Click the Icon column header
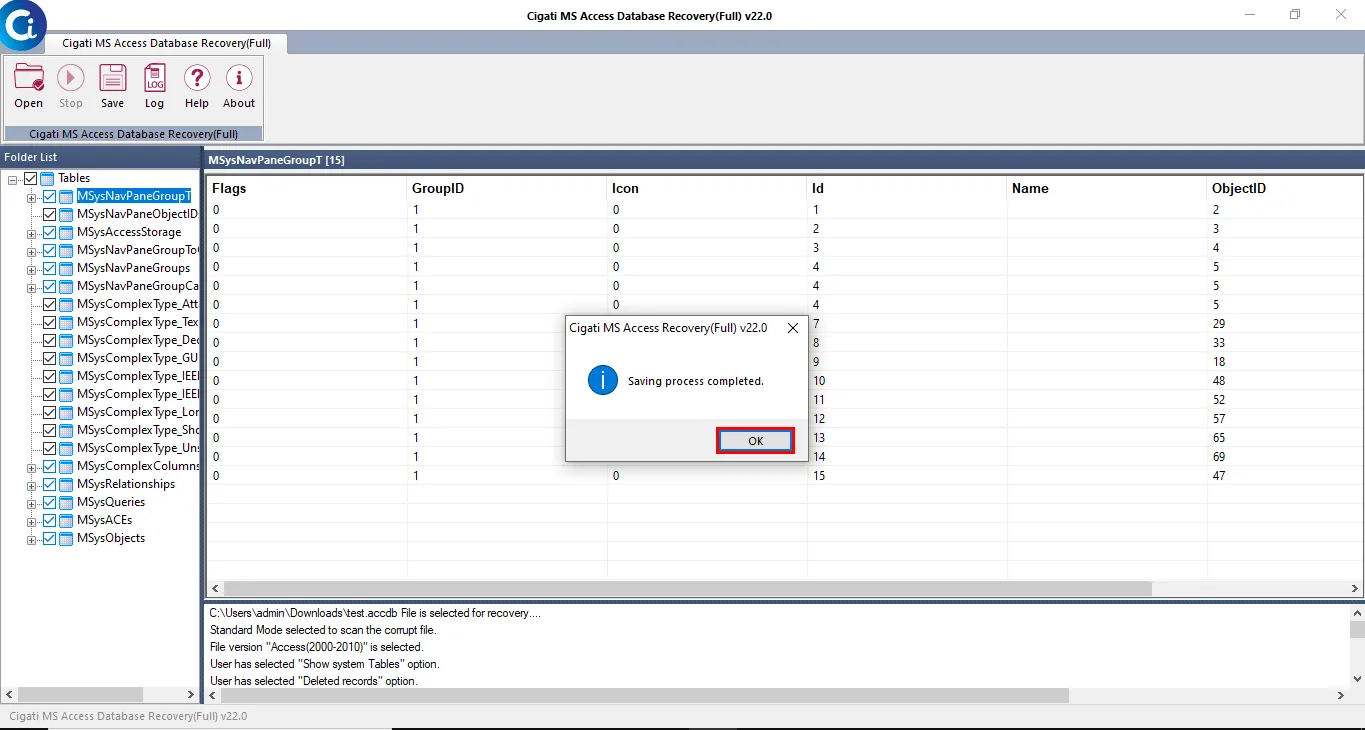 pos(707,188)
